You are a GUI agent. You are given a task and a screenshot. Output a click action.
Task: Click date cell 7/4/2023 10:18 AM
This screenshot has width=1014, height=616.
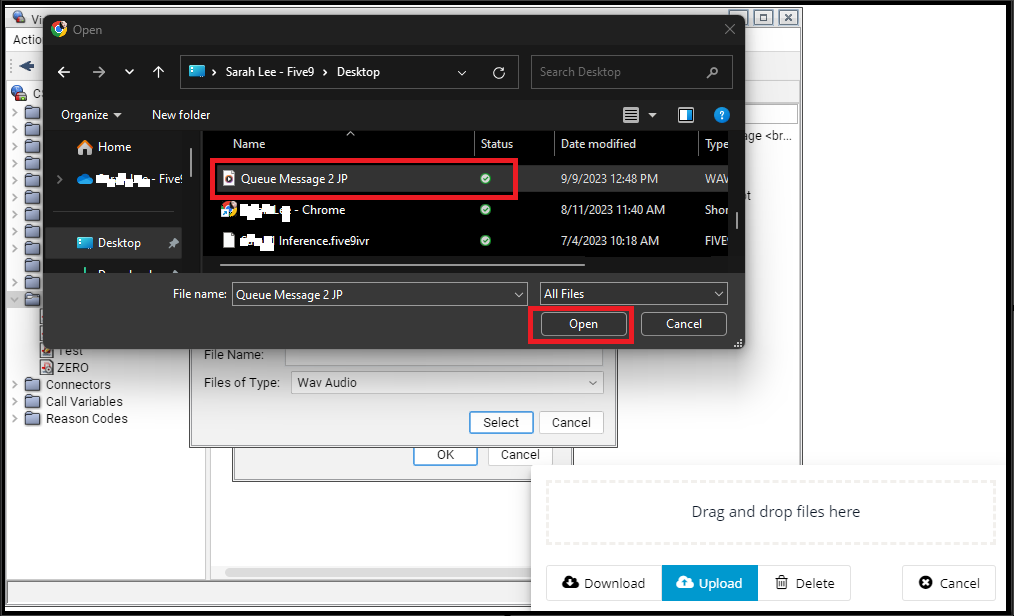pos(610,241)
